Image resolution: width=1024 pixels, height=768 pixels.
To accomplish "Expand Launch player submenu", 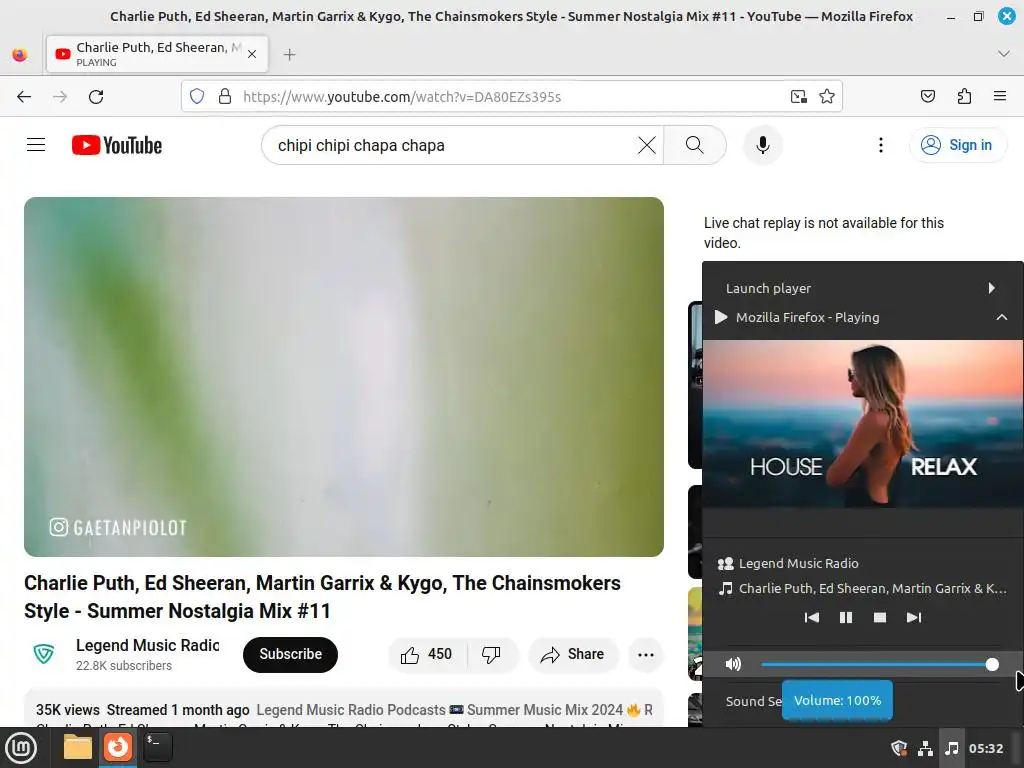I will (862, 288).
